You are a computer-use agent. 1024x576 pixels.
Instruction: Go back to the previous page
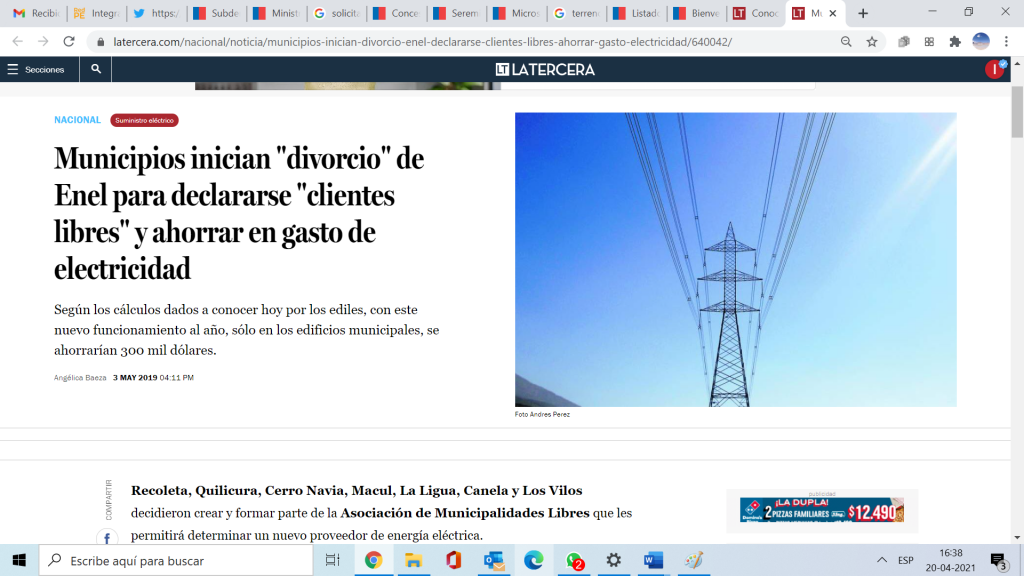coord(18,42)
